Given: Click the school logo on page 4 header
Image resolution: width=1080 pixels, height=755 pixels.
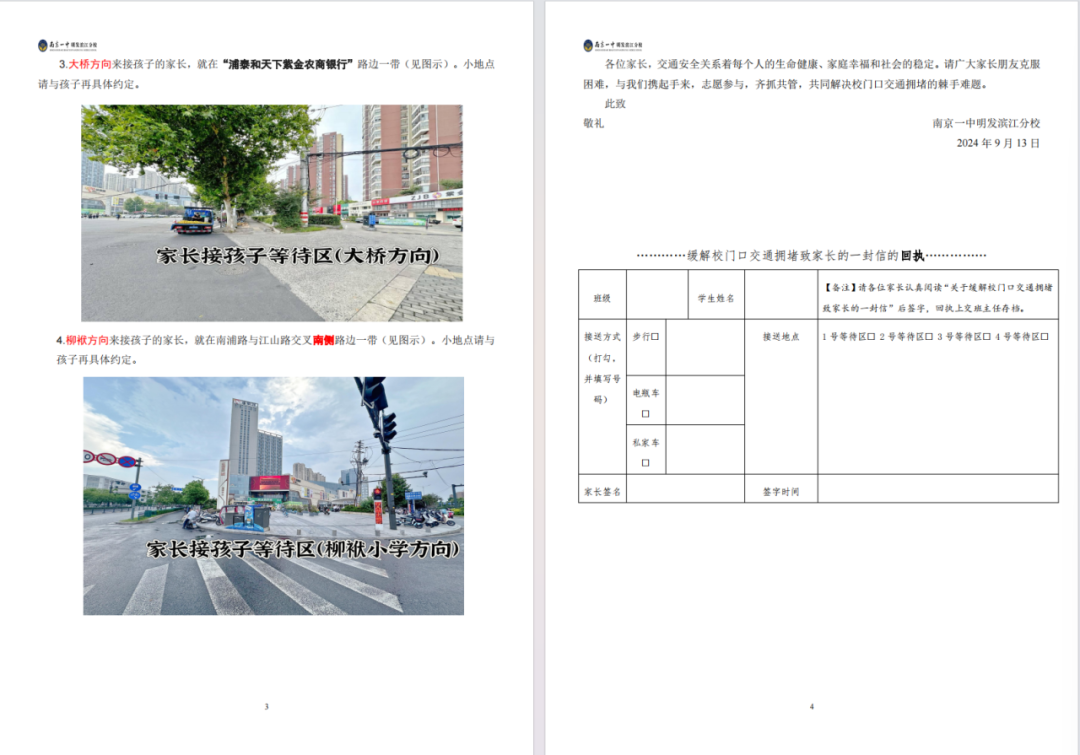Looking at the screenshot, I should [x=613, y=45].
